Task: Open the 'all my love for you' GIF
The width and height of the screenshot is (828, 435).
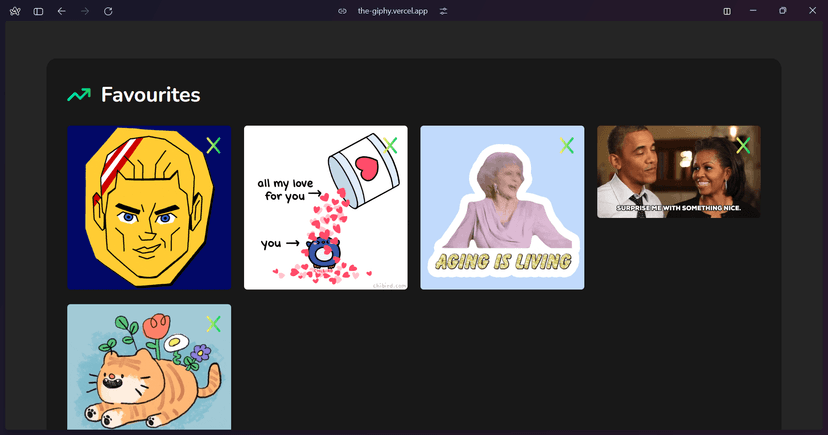Action: point(326,207)
